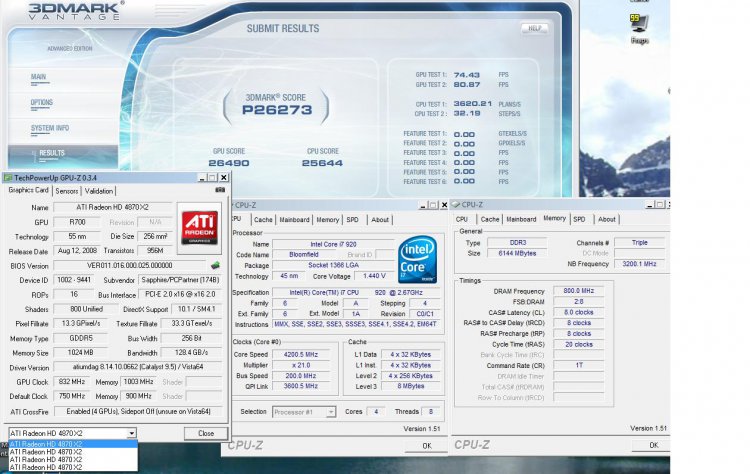The height and width of the screenshot is (474, 750).
Task: Open the About tab in the processor CPU-Z window
Action: point(380,220)
